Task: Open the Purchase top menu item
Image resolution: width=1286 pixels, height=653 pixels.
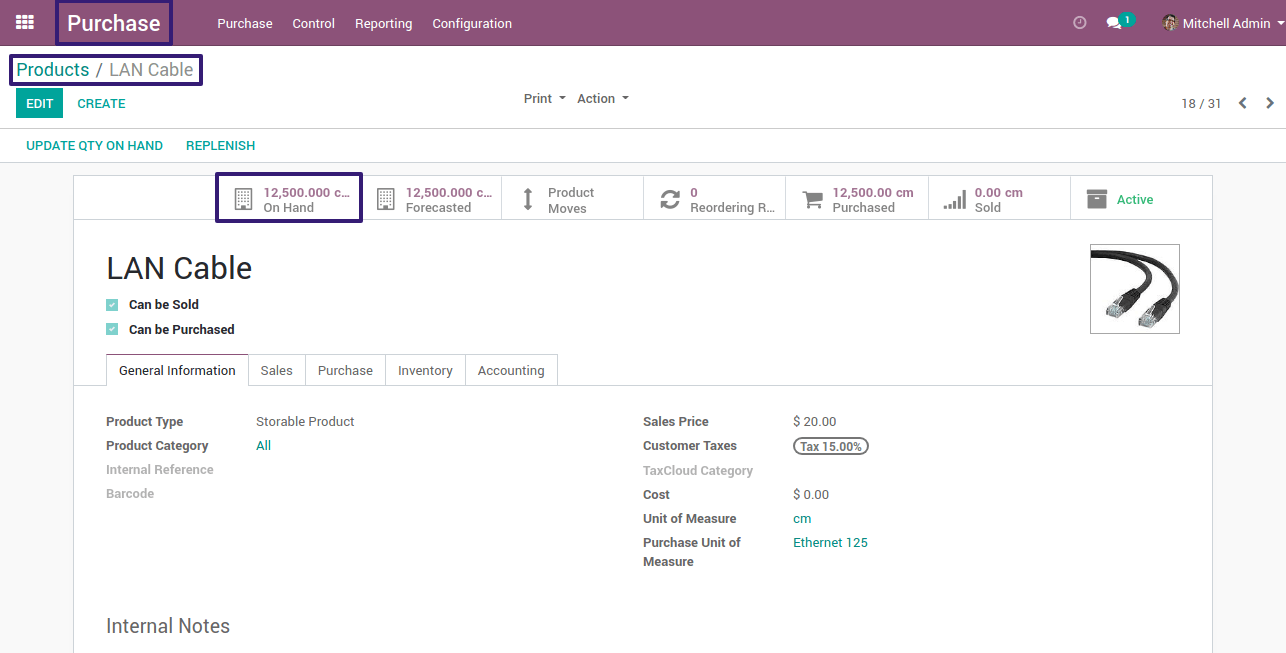Action: tap(245, 23)
